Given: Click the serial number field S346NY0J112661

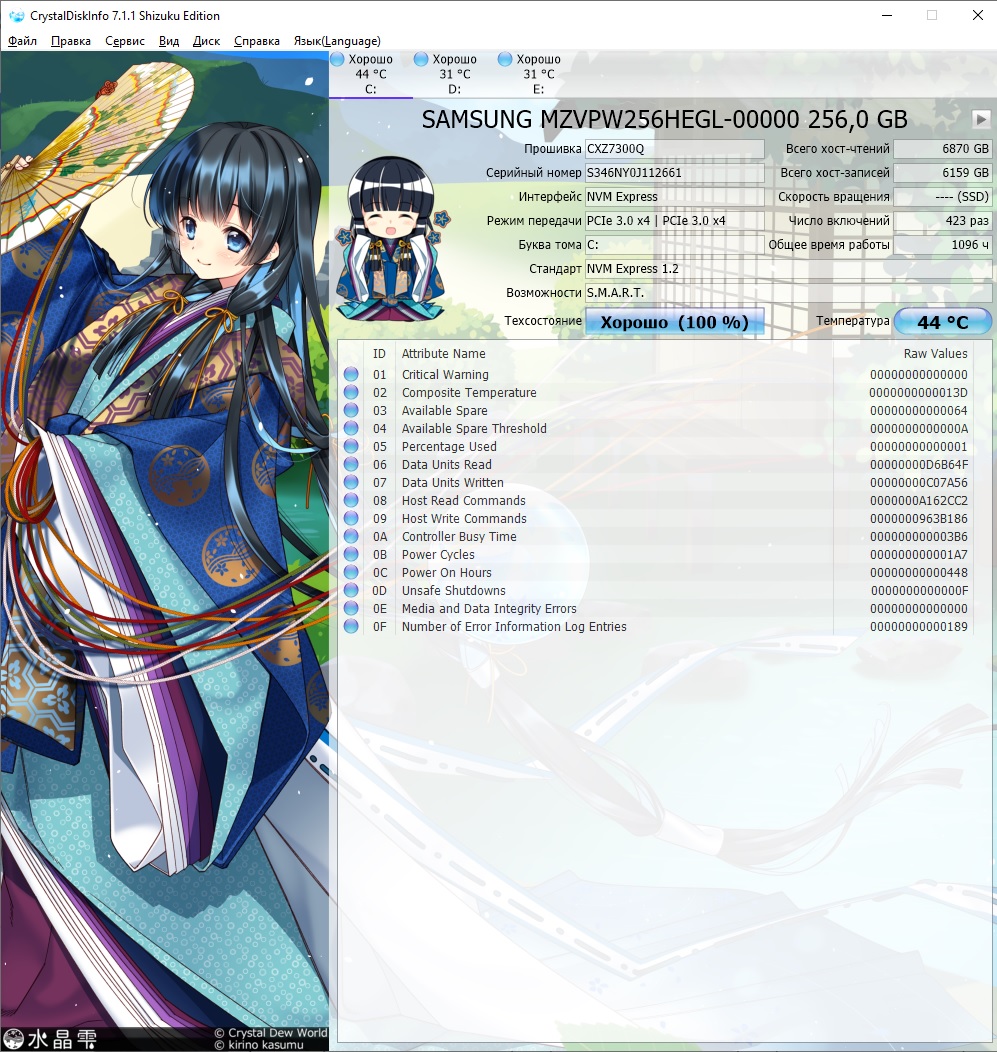Looking at the screenshot, I should point(675,173).
